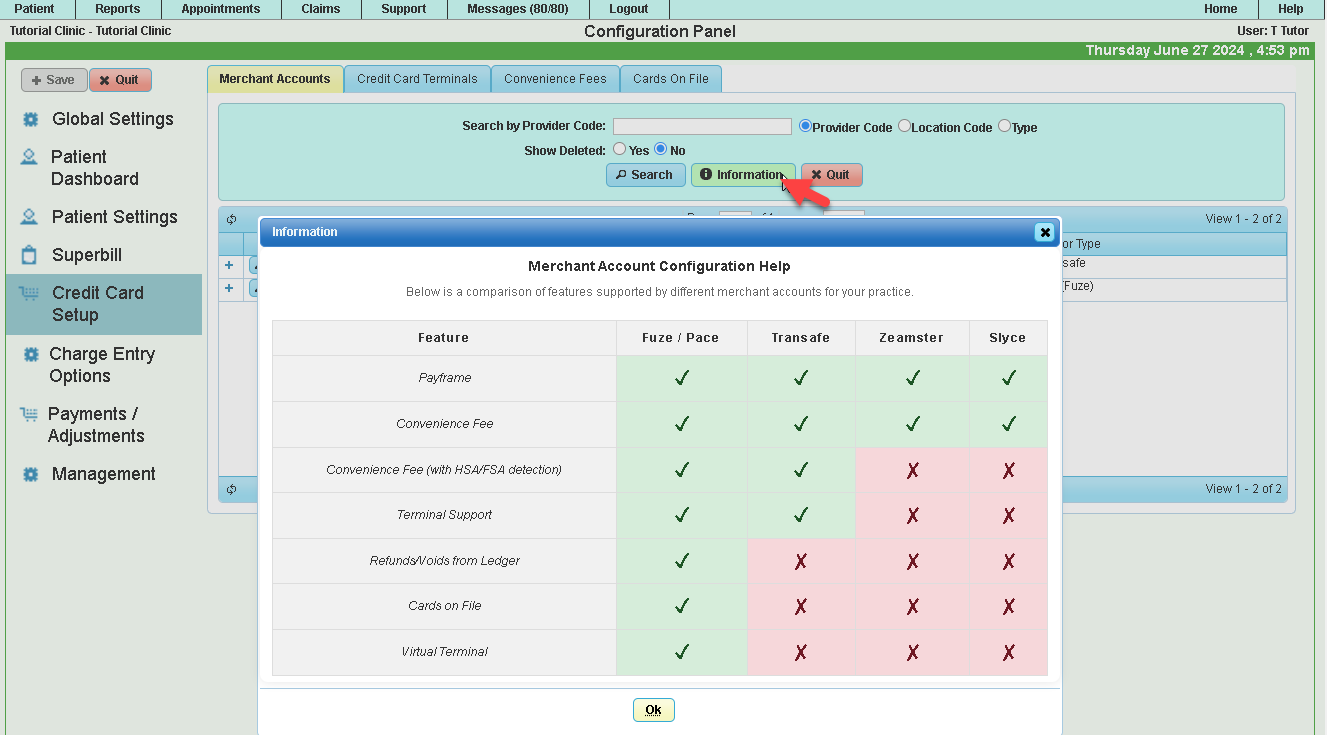Click the Search button
Screen dimensions: 1327x735
645,175
